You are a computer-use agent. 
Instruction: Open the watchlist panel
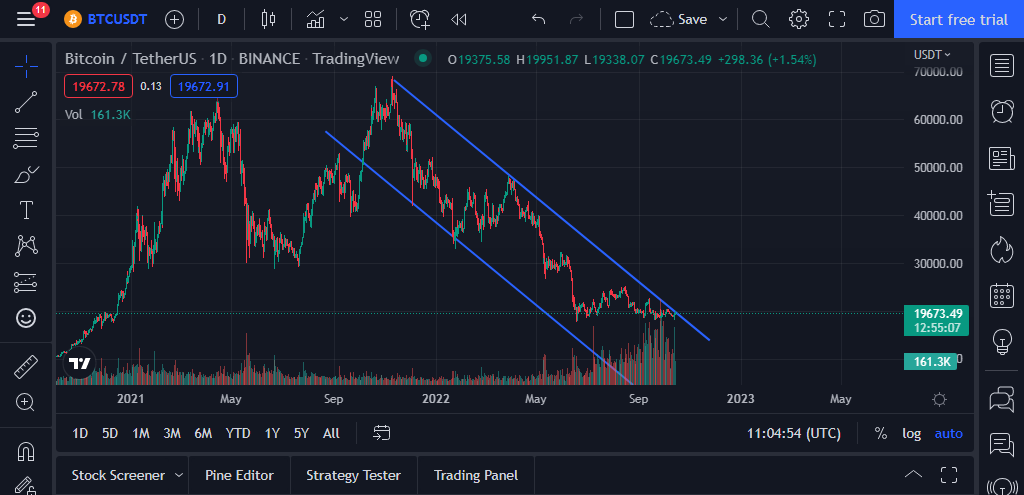1002,66
